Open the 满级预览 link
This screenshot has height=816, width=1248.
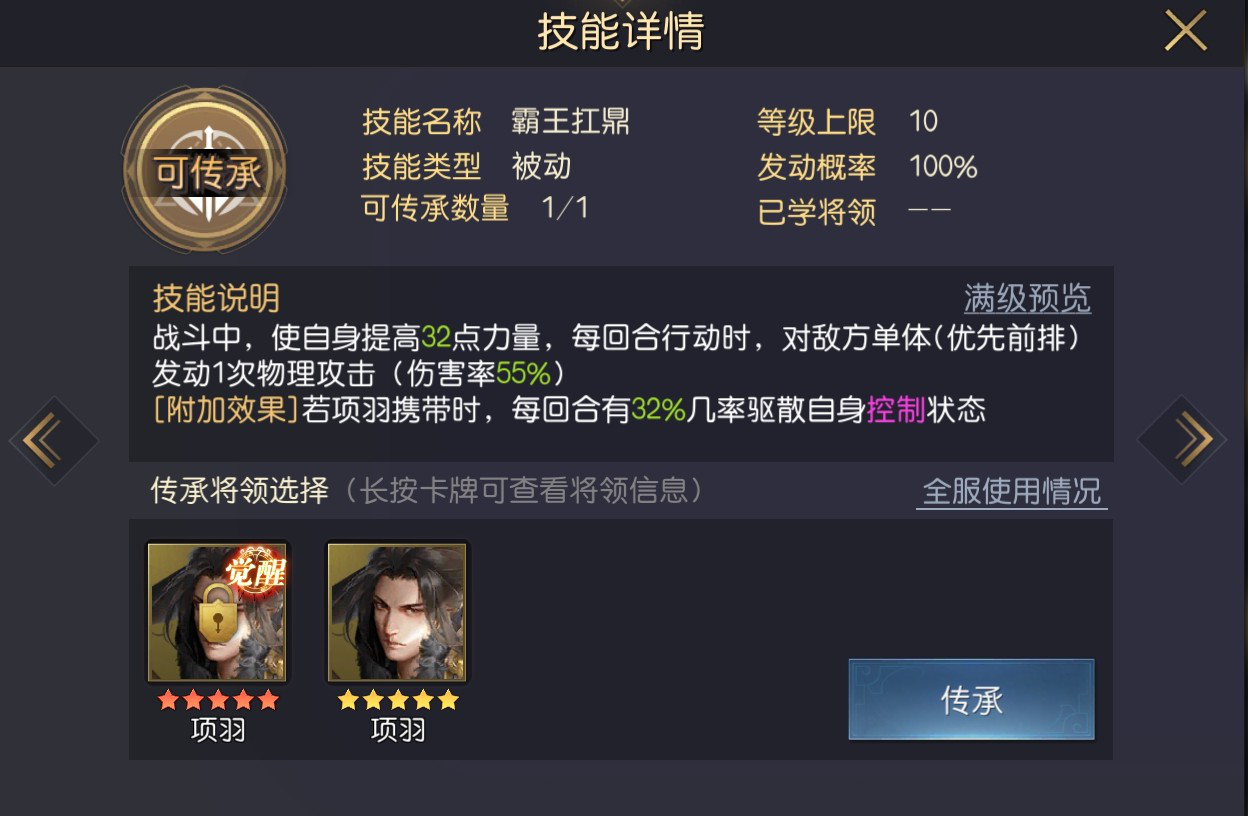(1027, 299)
